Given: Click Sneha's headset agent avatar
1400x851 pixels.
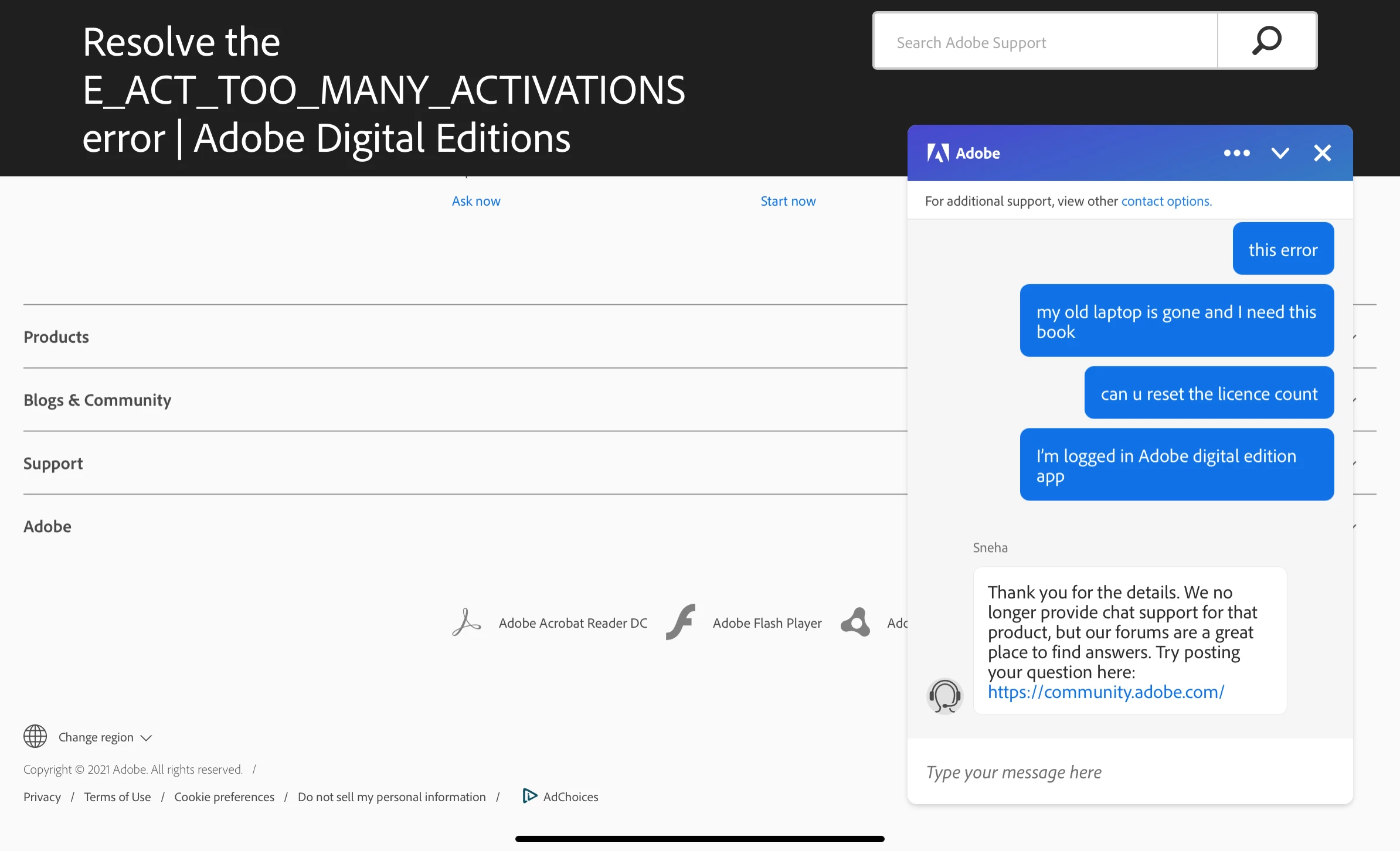Looking at the screenshot, I should coord(944,696).
